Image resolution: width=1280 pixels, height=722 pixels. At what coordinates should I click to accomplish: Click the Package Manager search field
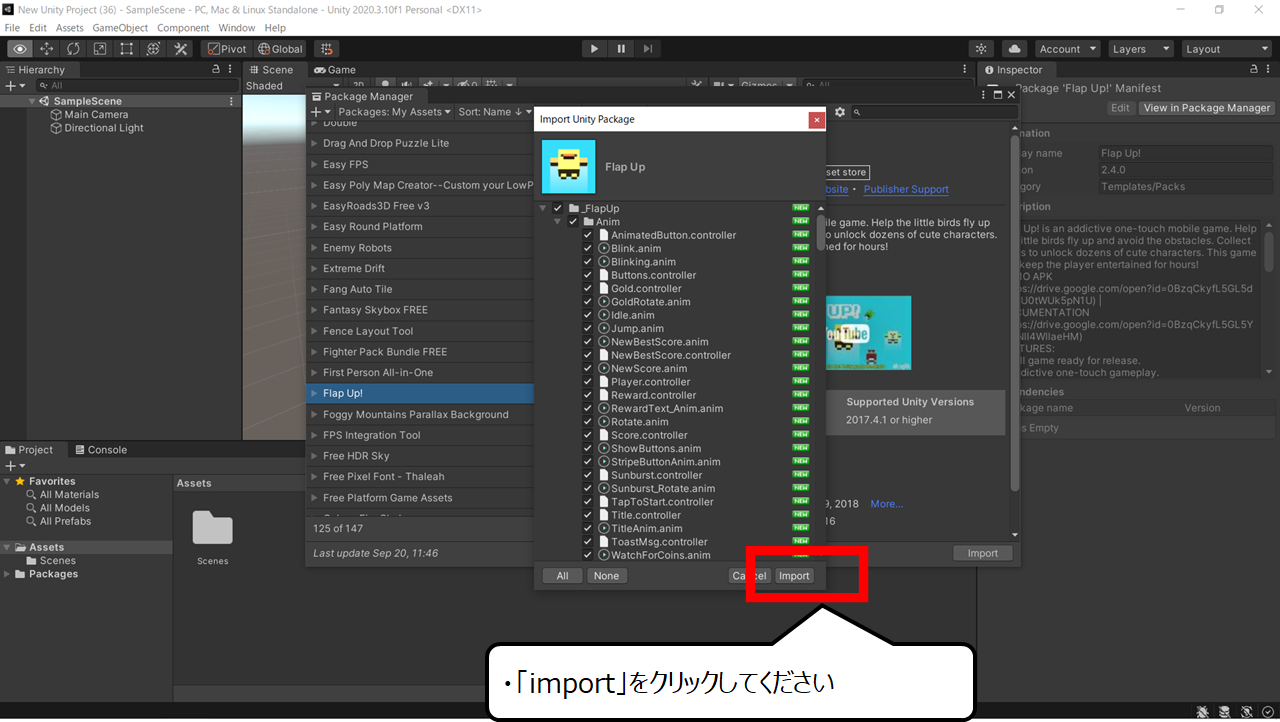tap(932, 112)
